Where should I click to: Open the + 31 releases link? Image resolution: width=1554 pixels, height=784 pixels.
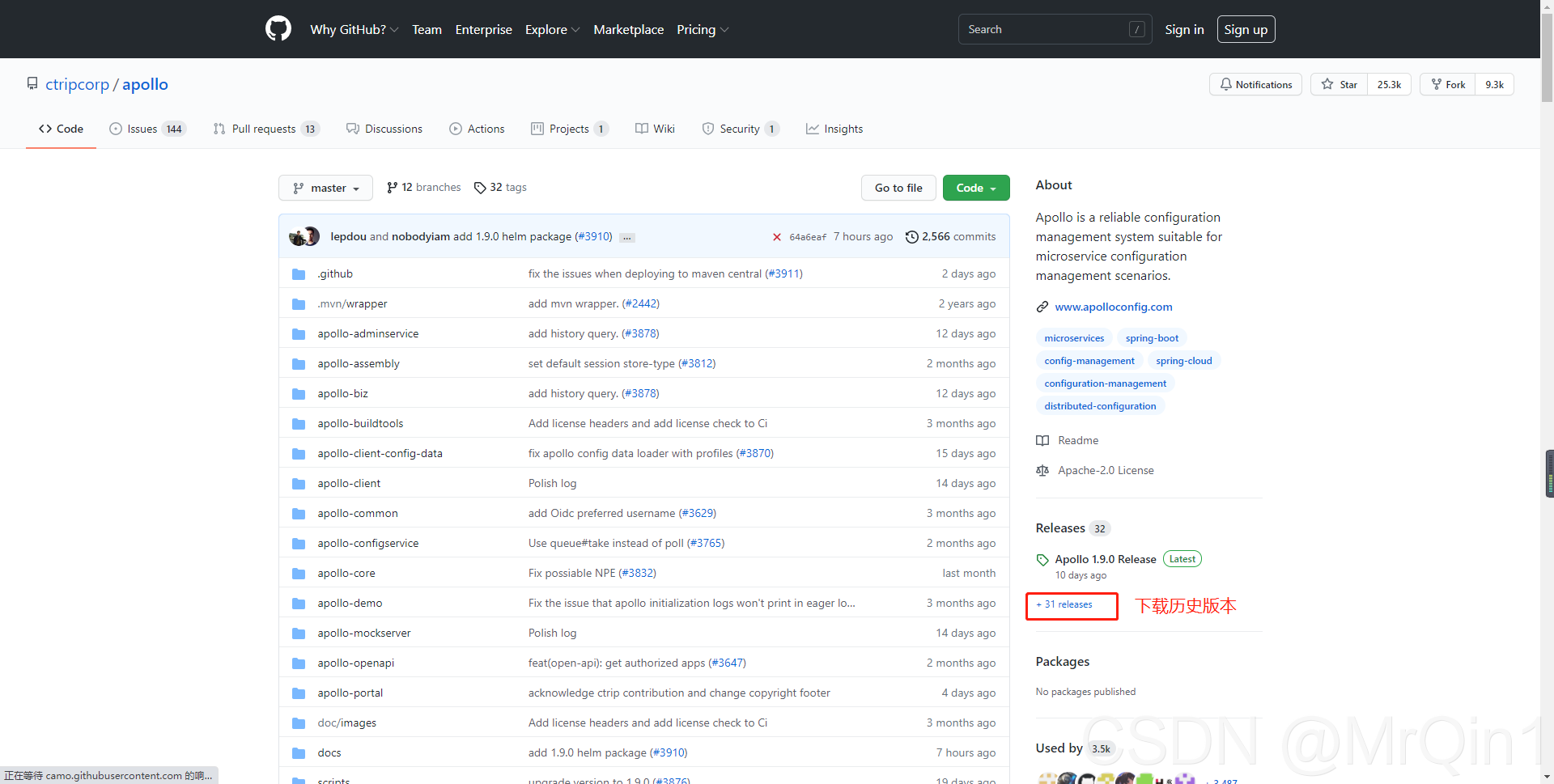pyautogui.click(x=1064, y=604)
